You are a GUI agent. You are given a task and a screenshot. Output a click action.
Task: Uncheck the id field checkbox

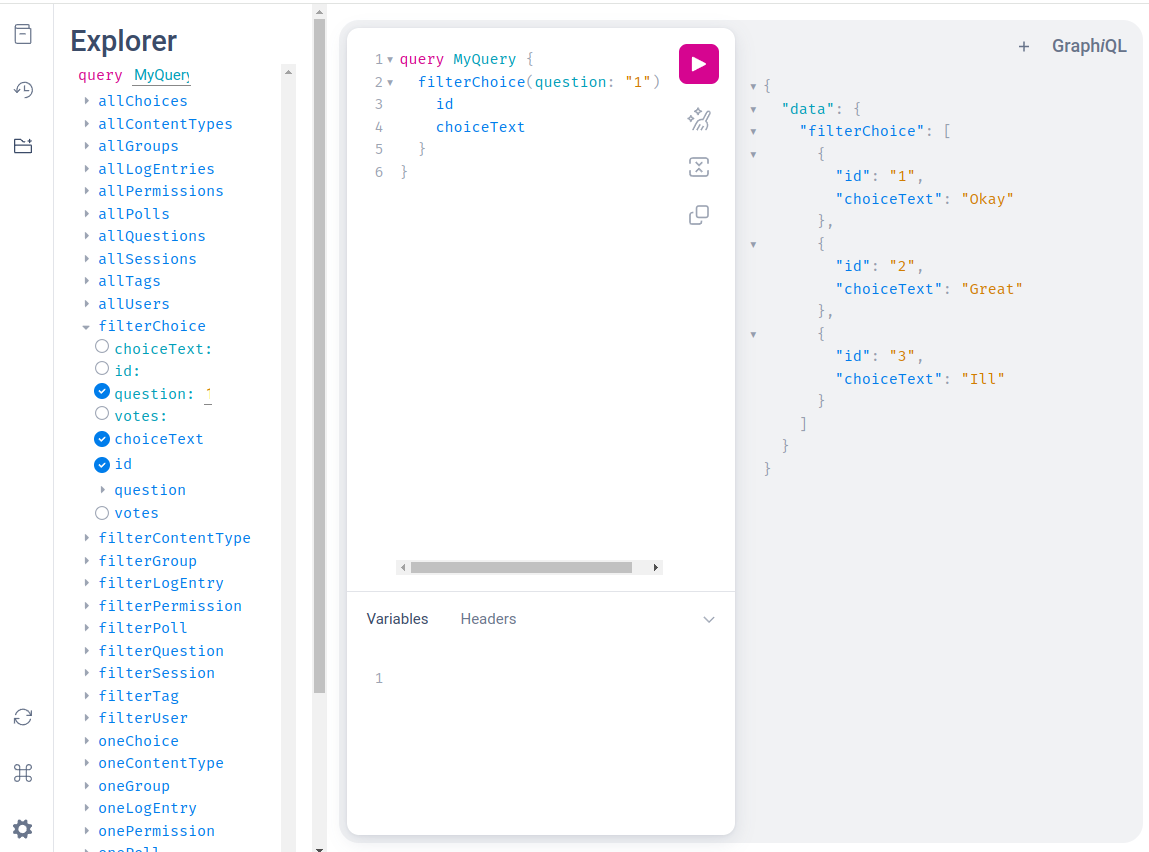pyautogui.click(x=102, y=464)
